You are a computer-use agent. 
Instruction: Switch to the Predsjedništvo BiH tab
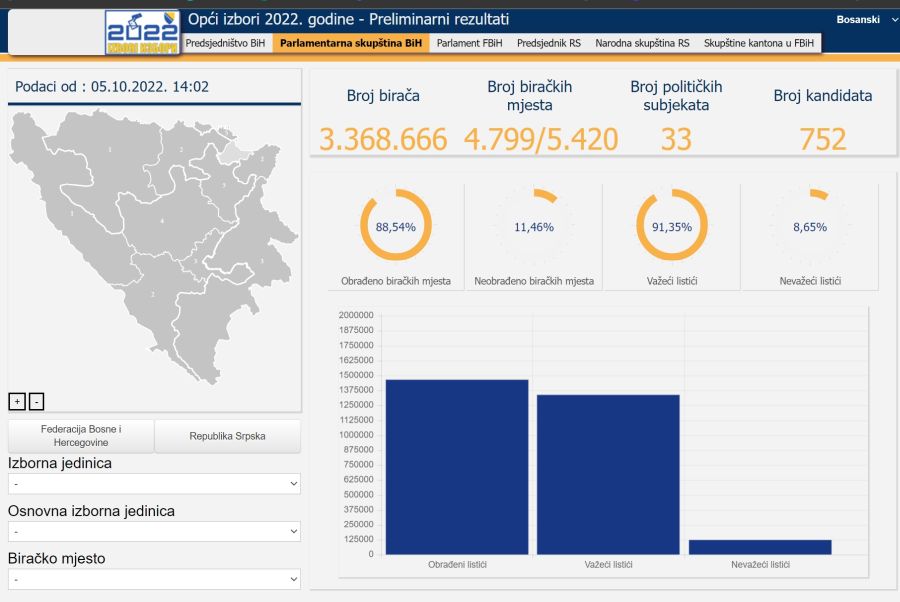[x=226, y=43]
